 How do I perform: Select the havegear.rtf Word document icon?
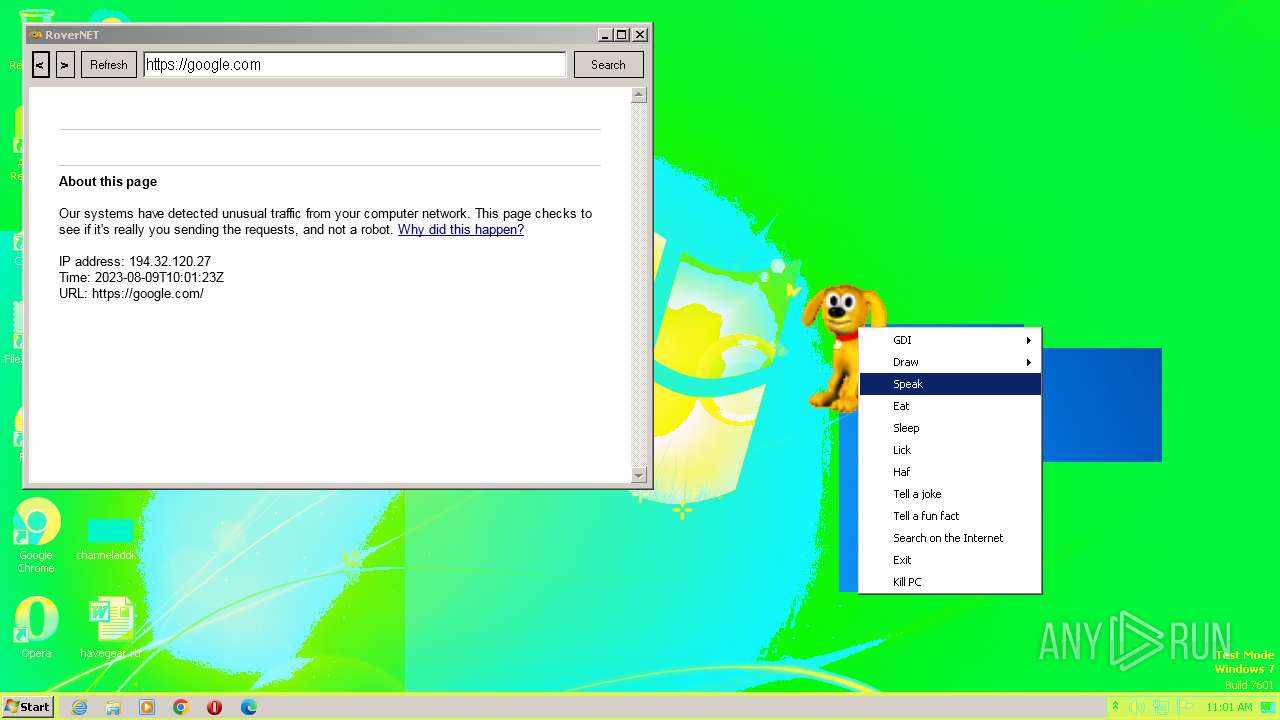click(x=110, y=628)
